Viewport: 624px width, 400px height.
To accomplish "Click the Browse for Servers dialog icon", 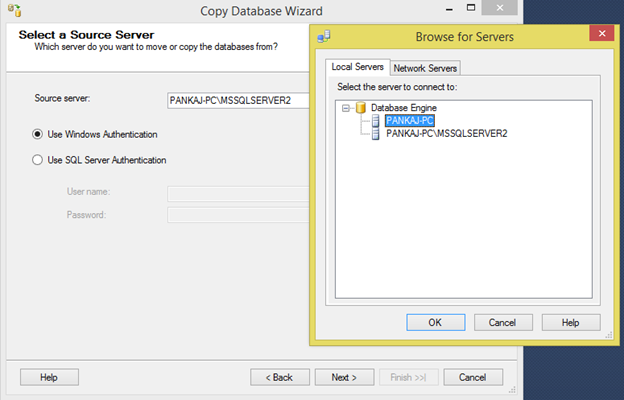I will [x=324, y=36].
